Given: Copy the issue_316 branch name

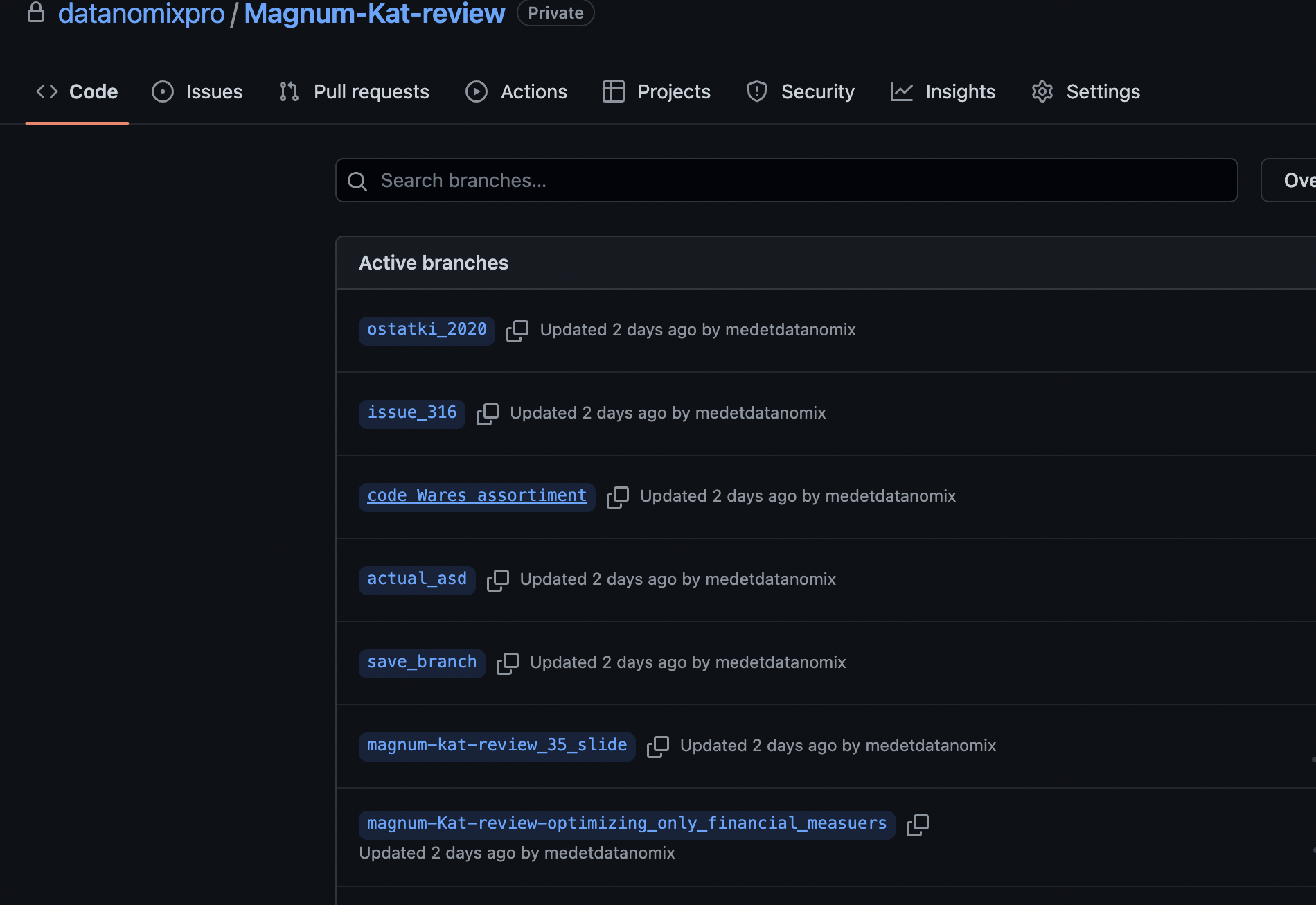Looking at the screenshot, I should pyautogui.click(x=488, y=414).
